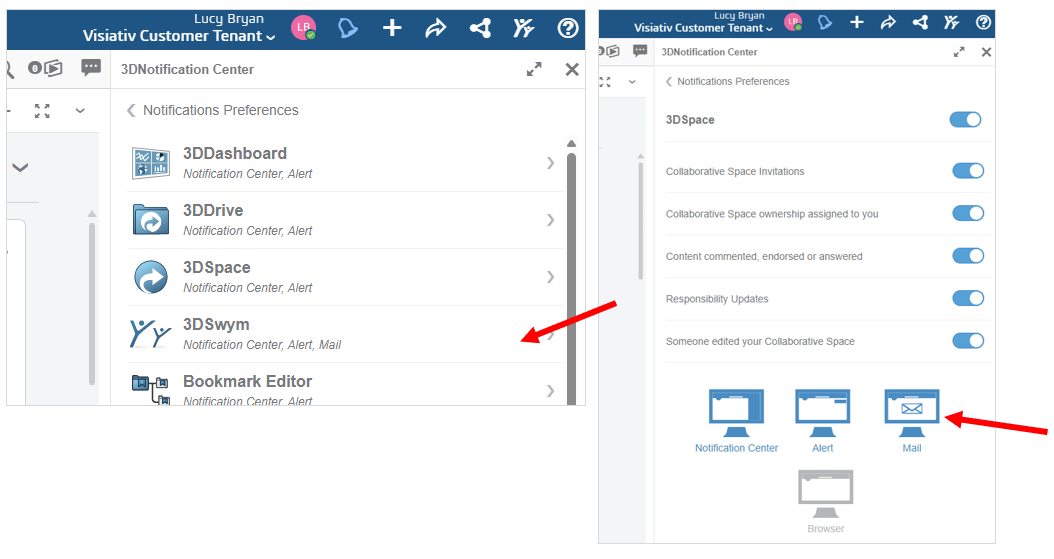Click the 3DDrive folder icon
This screenshot has width=1054, height=559.
151,220
